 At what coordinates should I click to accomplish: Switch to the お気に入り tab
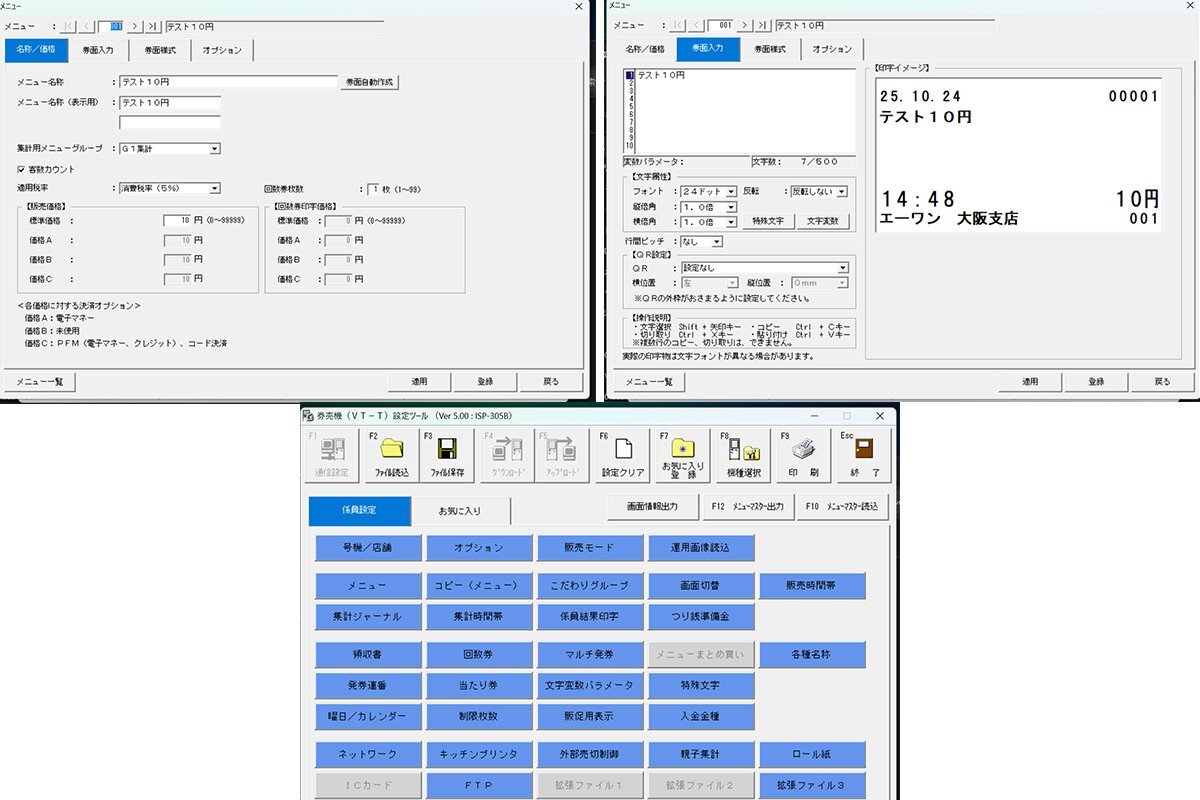tap(460, 511)
